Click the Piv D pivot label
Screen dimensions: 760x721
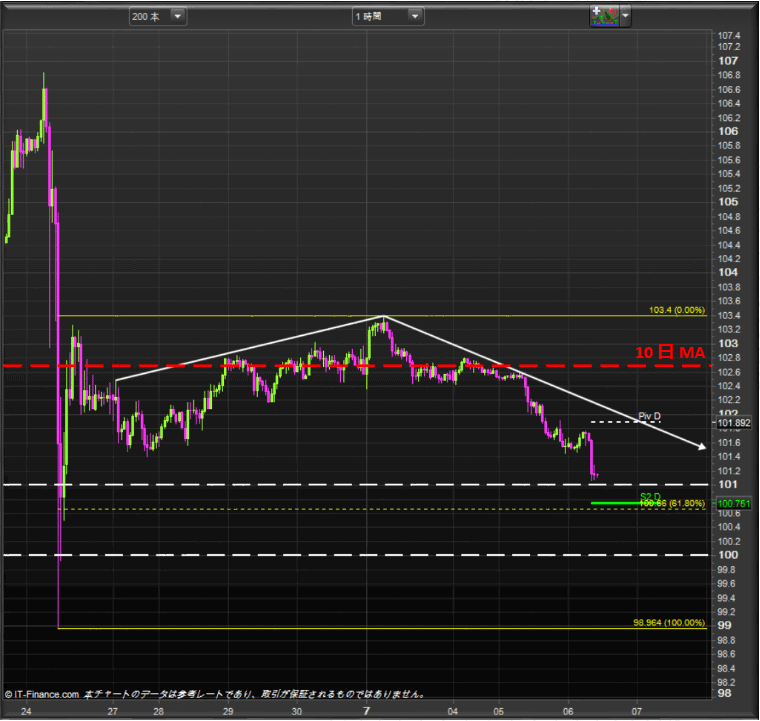point(649,416)
